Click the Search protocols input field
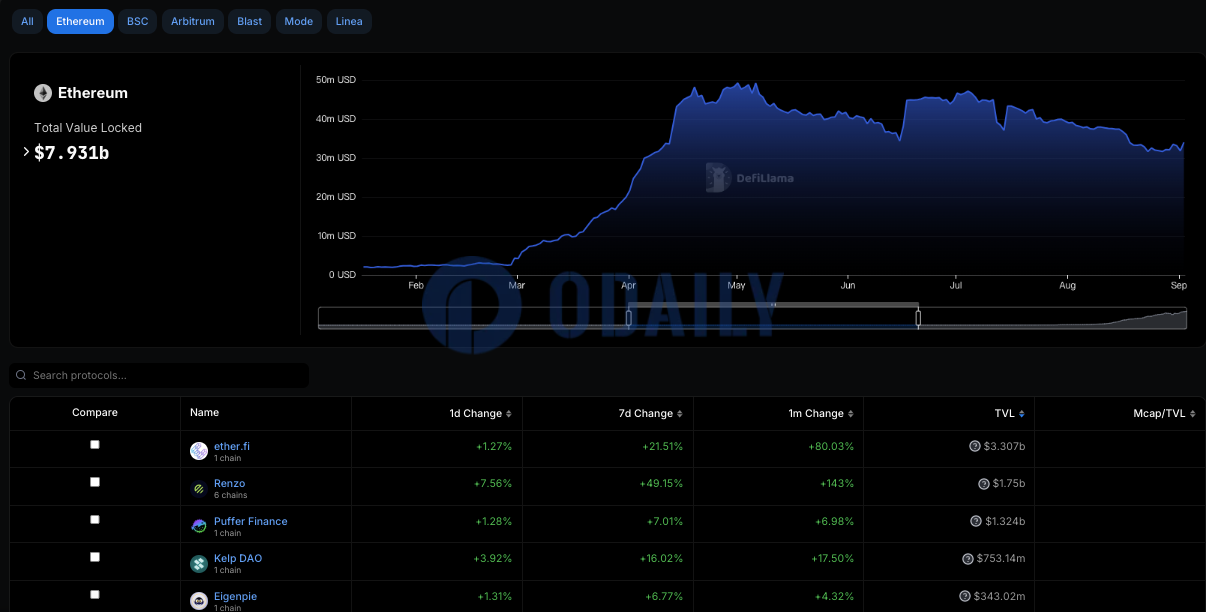1206x612 pixels. (159, 375)
